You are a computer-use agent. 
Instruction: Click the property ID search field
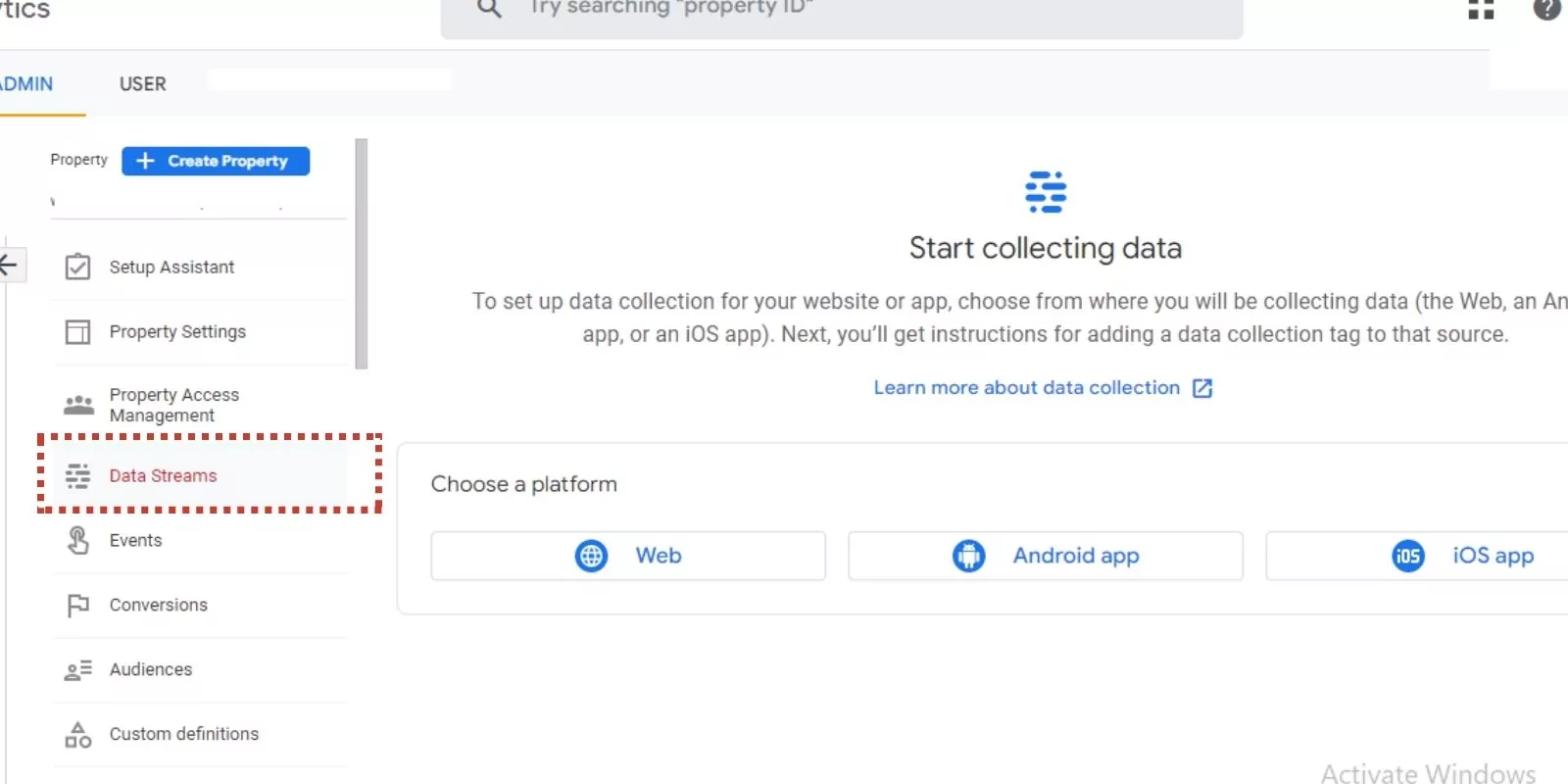pos(841,12)
